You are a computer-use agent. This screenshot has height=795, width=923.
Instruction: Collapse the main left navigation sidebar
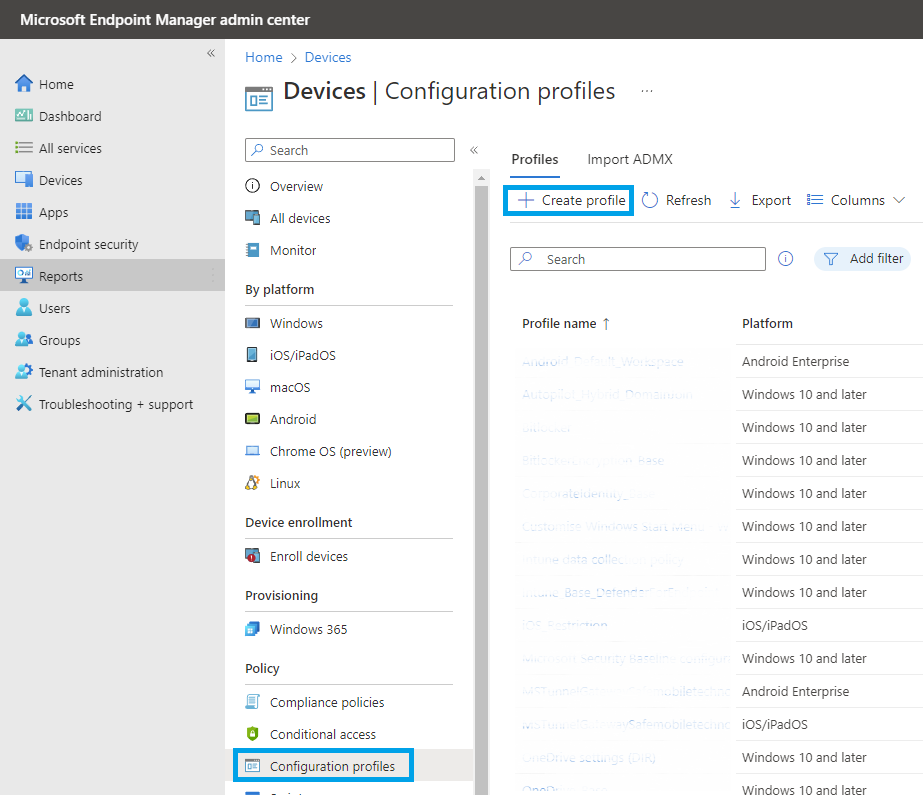[x=211, y=54]
